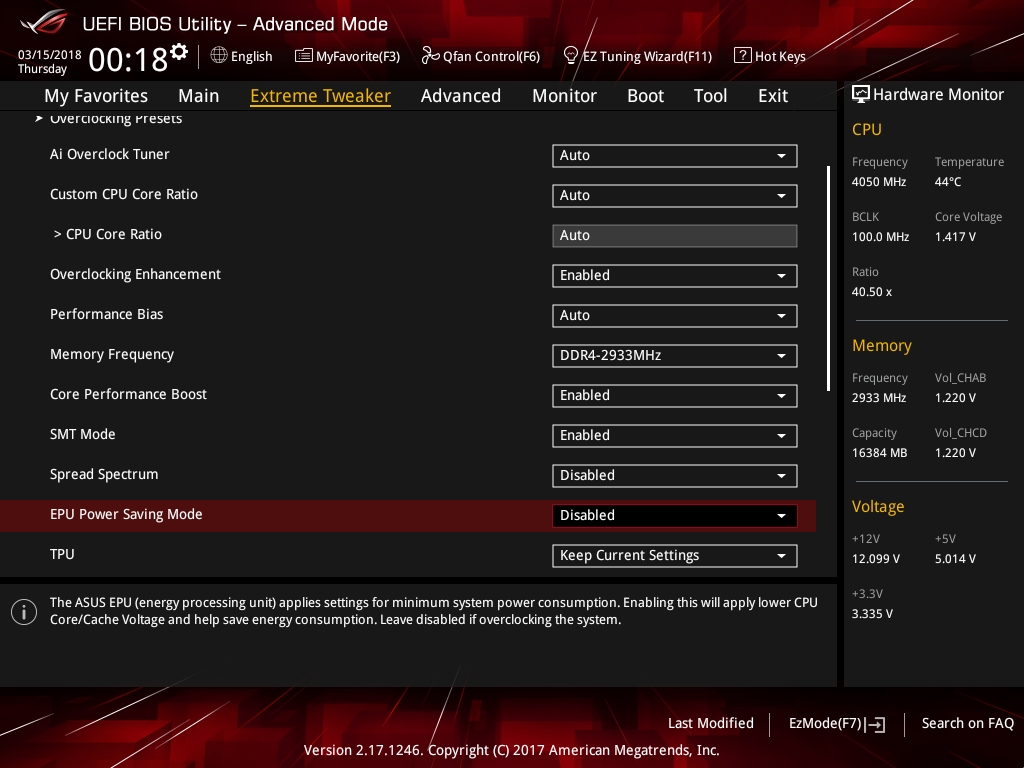
Task: Open the TPU Keep Current Settings dropdown
Action: pyautogui.click(x=674, y=556)
